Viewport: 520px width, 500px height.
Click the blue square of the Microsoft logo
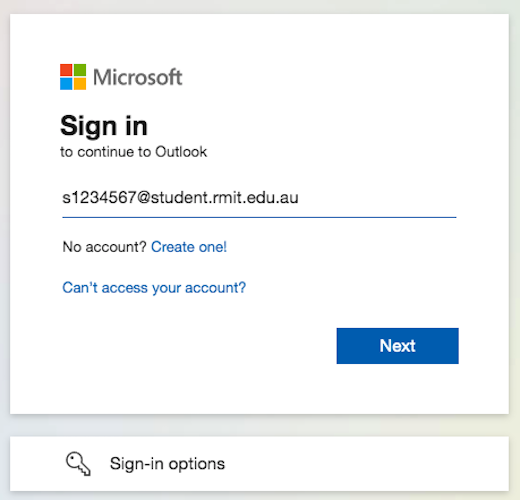(x=66, y=84)
